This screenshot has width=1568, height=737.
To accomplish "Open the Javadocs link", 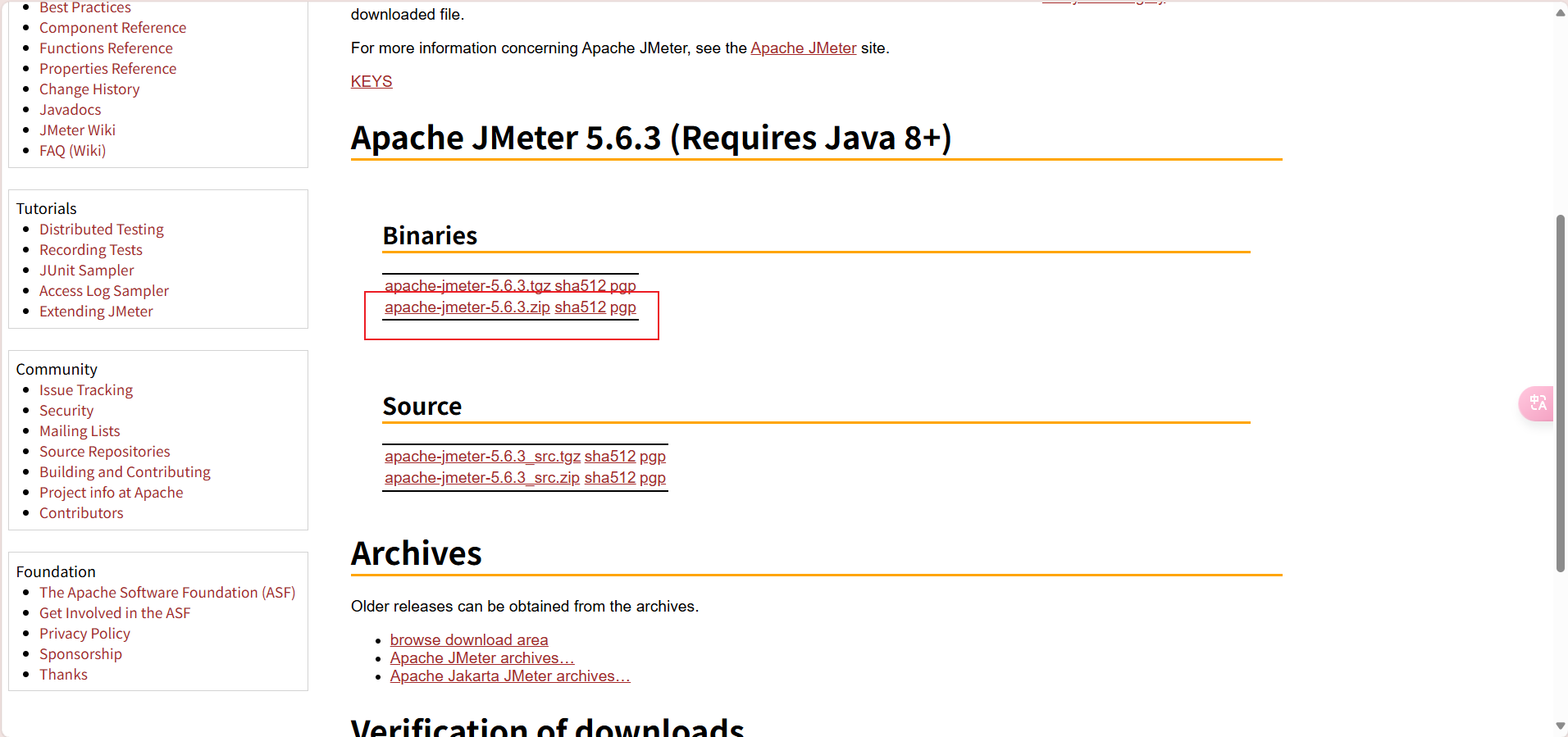I will coord(71,110).
